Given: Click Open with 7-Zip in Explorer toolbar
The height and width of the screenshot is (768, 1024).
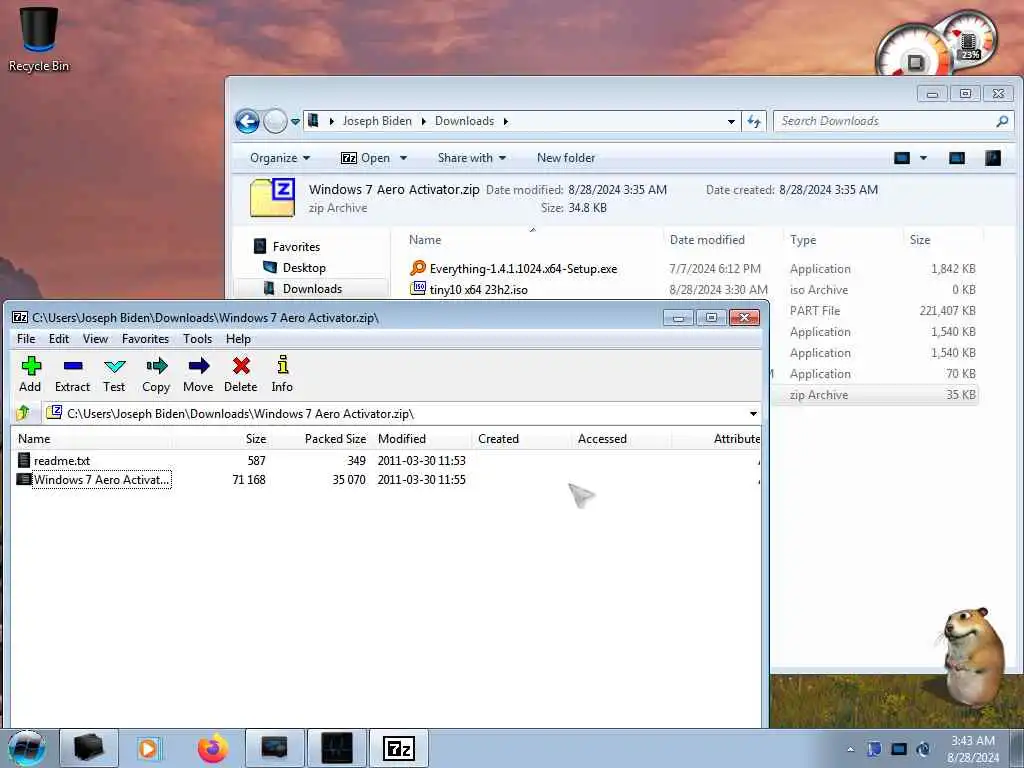Looking at the screenshot, I should pos(366,158).
